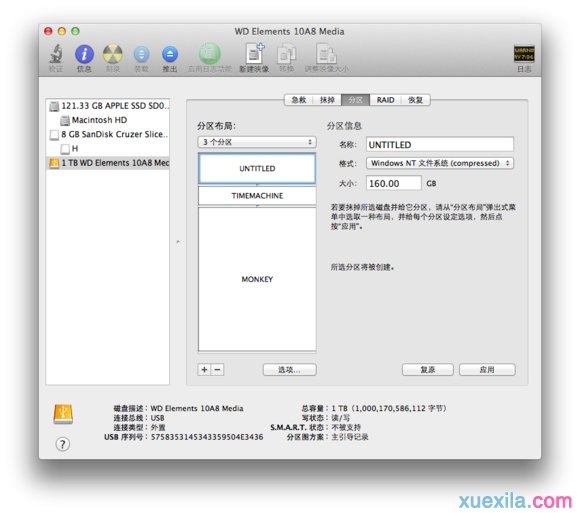Viewport: 580px width, 513px height.
Task: Click disk description 'WD Elements 10A8 Media'
Action: point(197,408)
